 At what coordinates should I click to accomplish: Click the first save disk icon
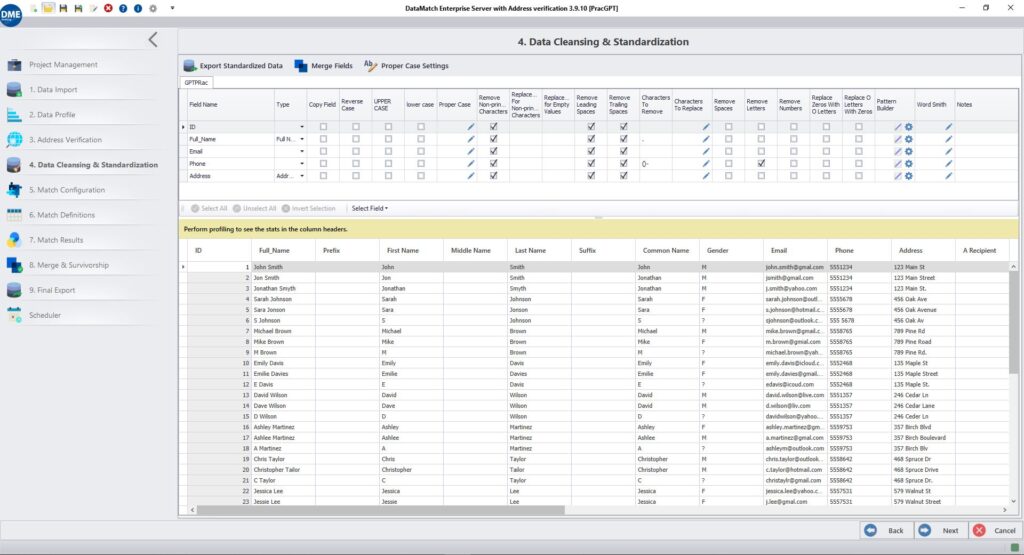[63, 8]
